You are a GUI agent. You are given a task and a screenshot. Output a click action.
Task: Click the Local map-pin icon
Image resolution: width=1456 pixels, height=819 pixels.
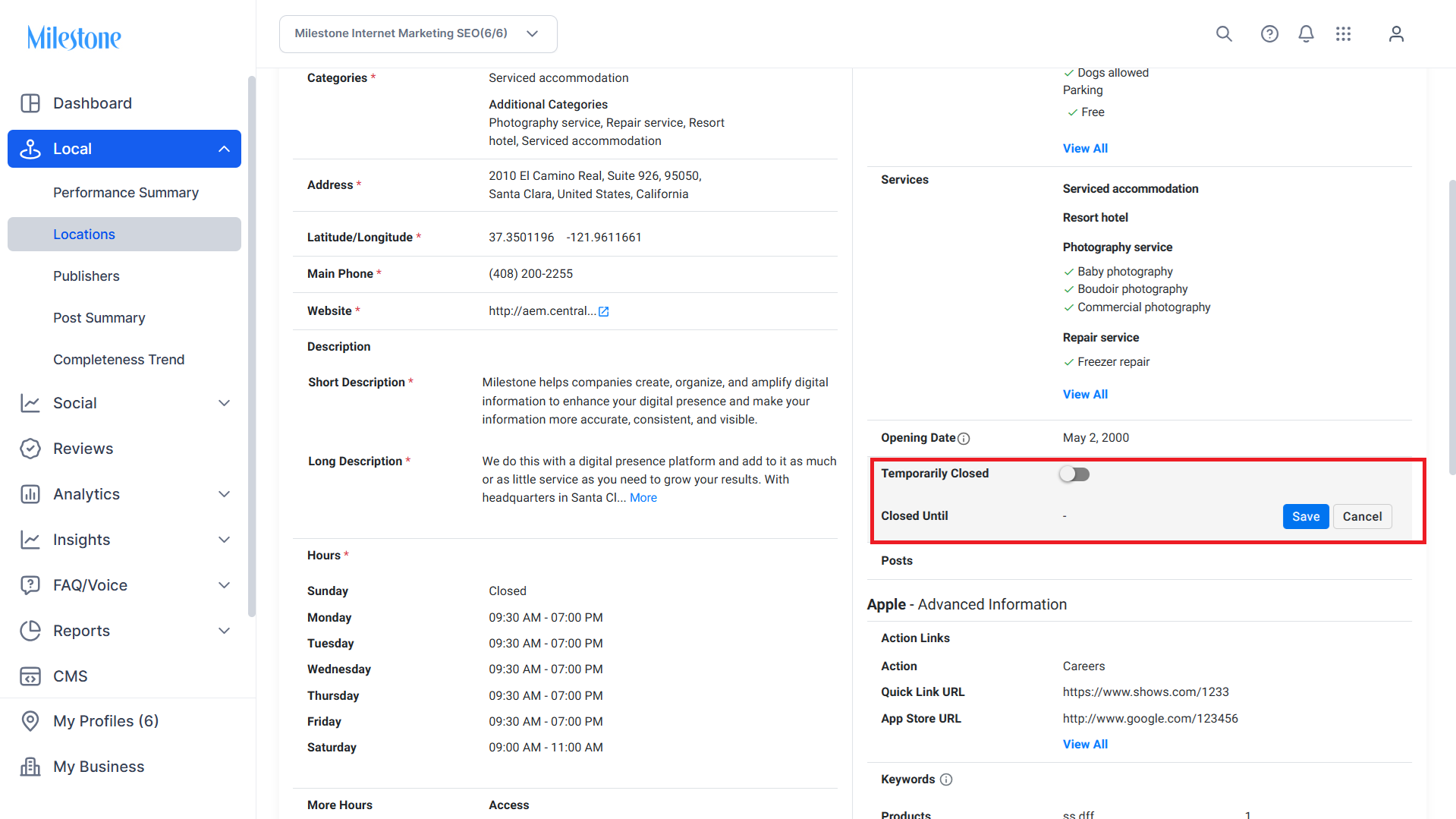[x=30, y=149]
